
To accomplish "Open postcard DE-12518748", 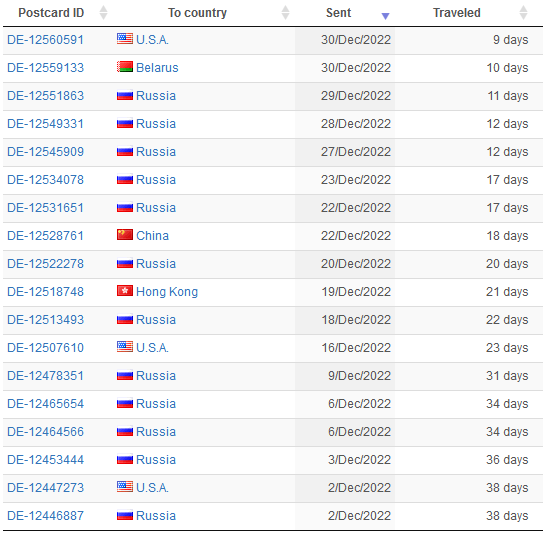I will pos(45,292).
